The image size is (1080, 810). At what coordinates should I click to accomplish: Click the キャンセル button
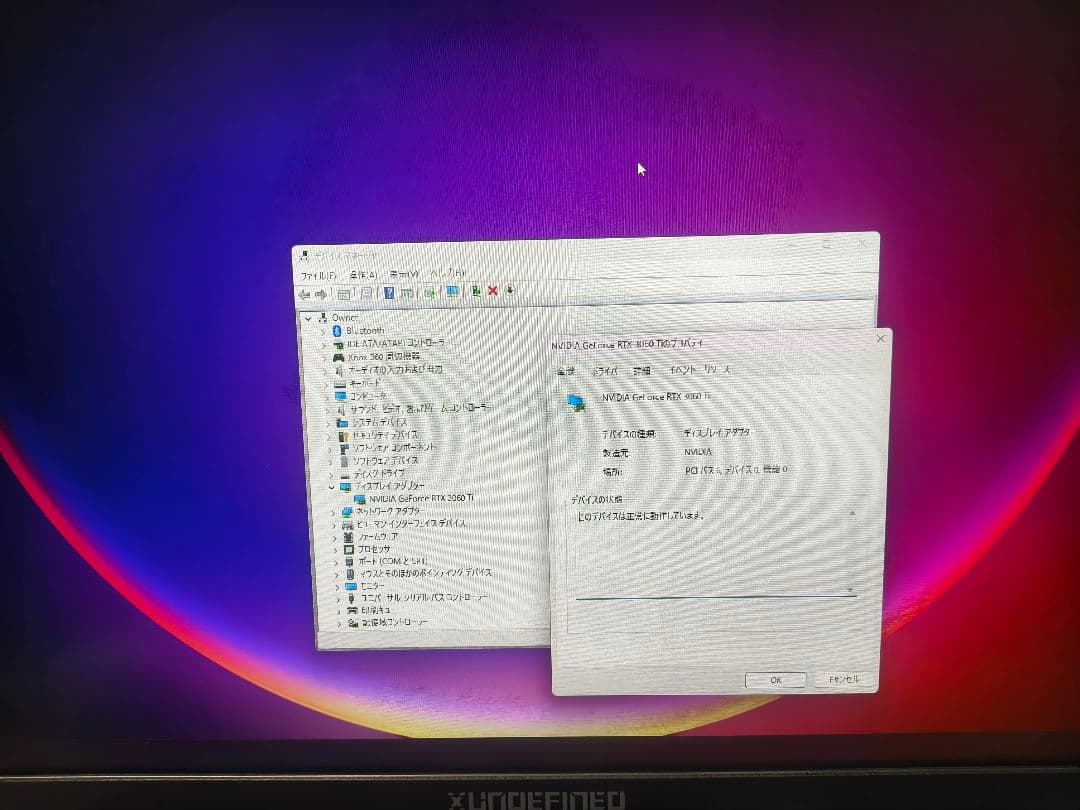(844, 679)
